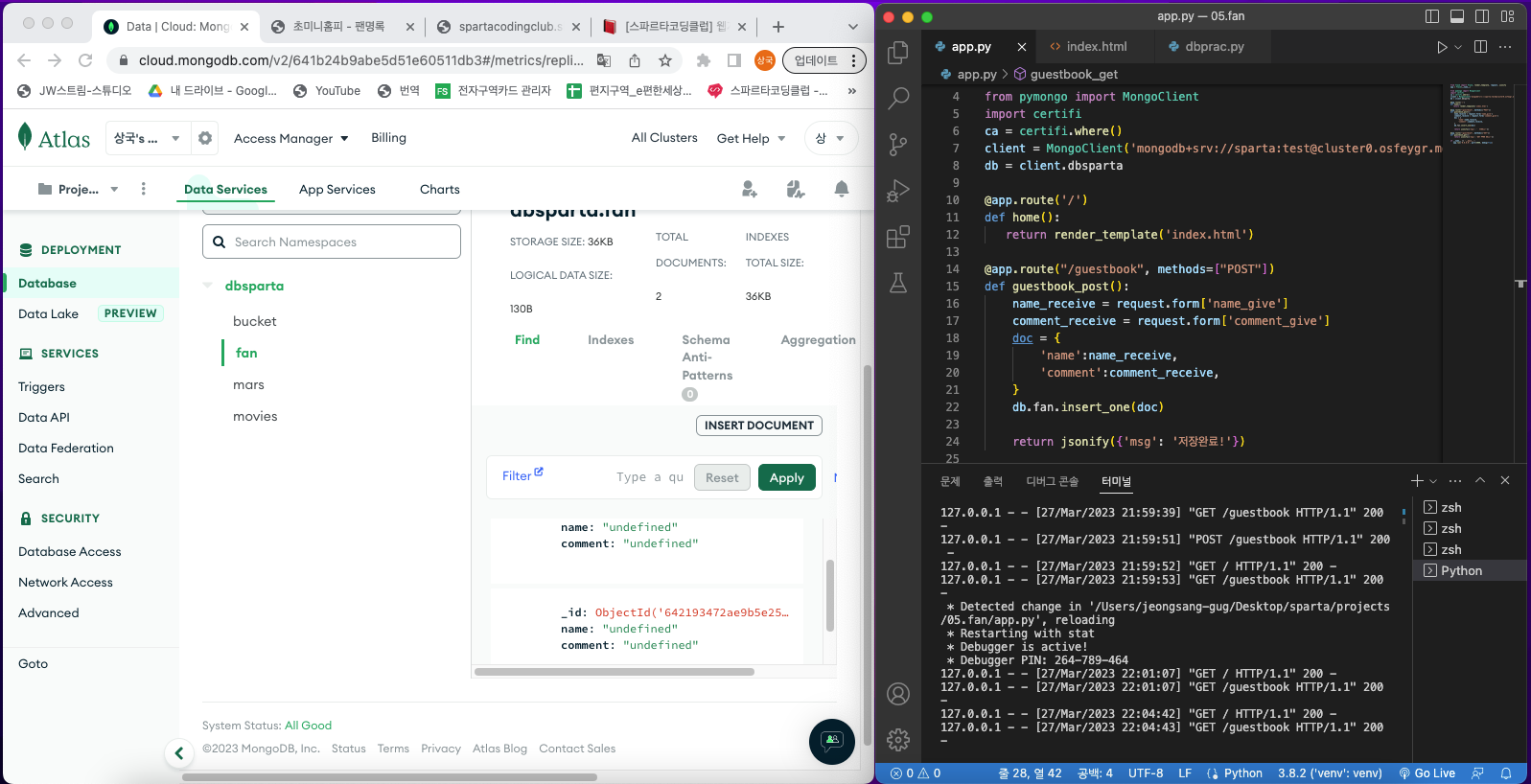1531x784 pixels.
Task: Maximize the terminal panel size
Action: click(x=1480, y=480)
